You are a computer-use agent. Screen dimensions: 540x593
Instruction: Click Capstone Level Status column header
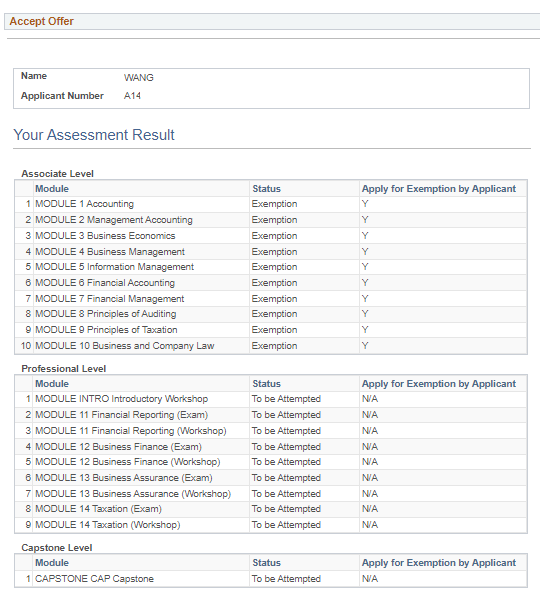[266, 563]
